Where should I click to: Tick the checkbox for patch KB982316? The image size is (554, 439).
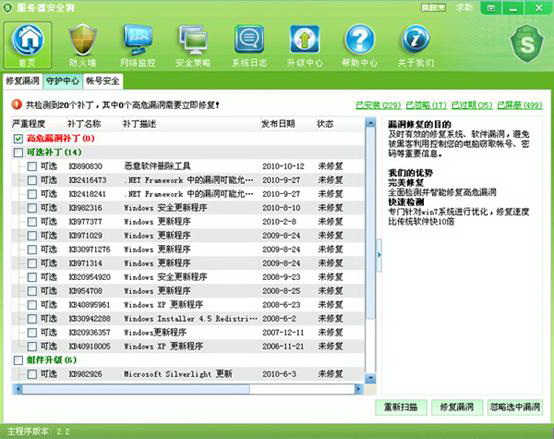(32, 208)
